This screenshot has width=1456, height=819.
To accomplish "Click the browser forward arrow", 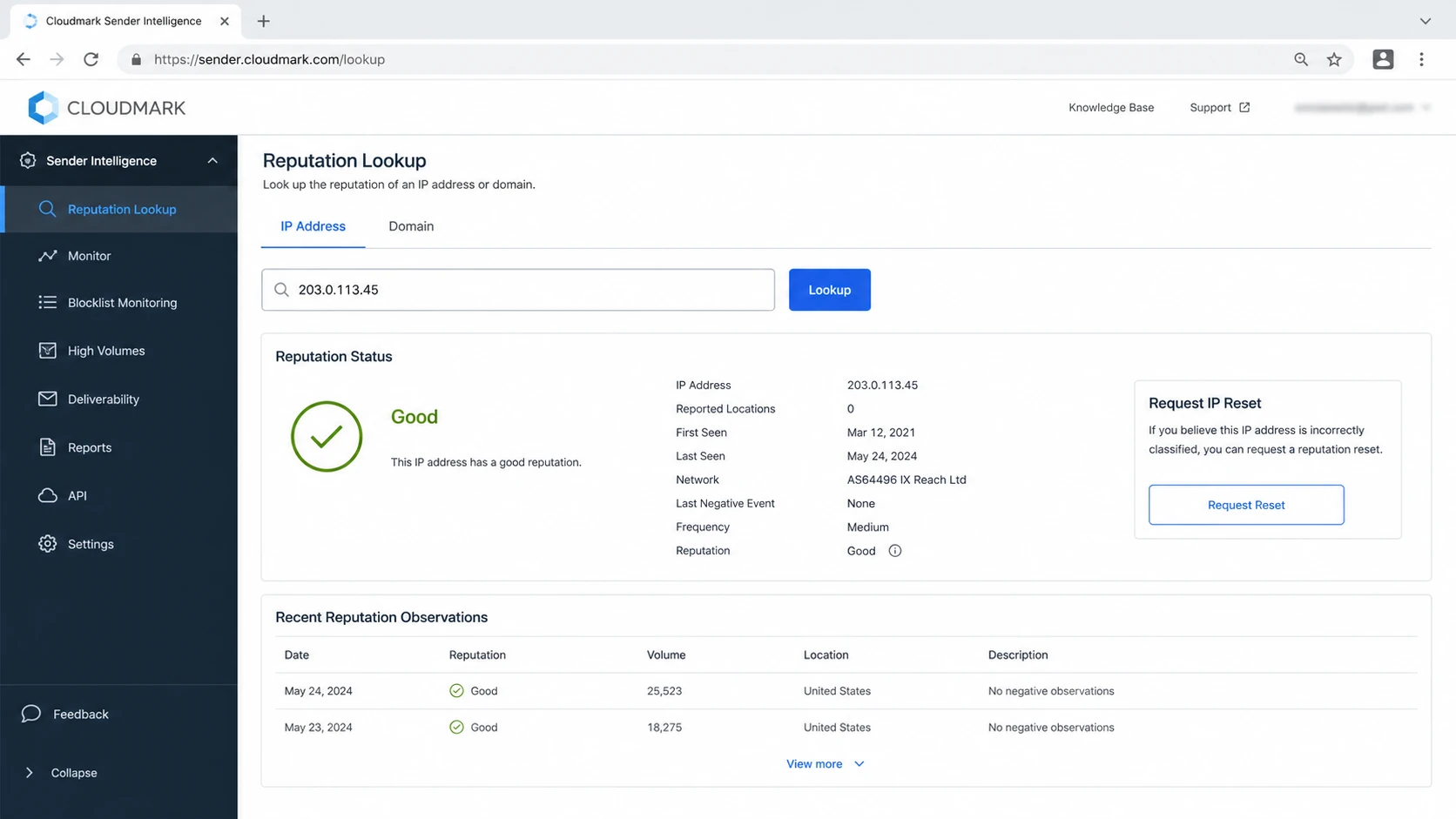I will 57,59.
